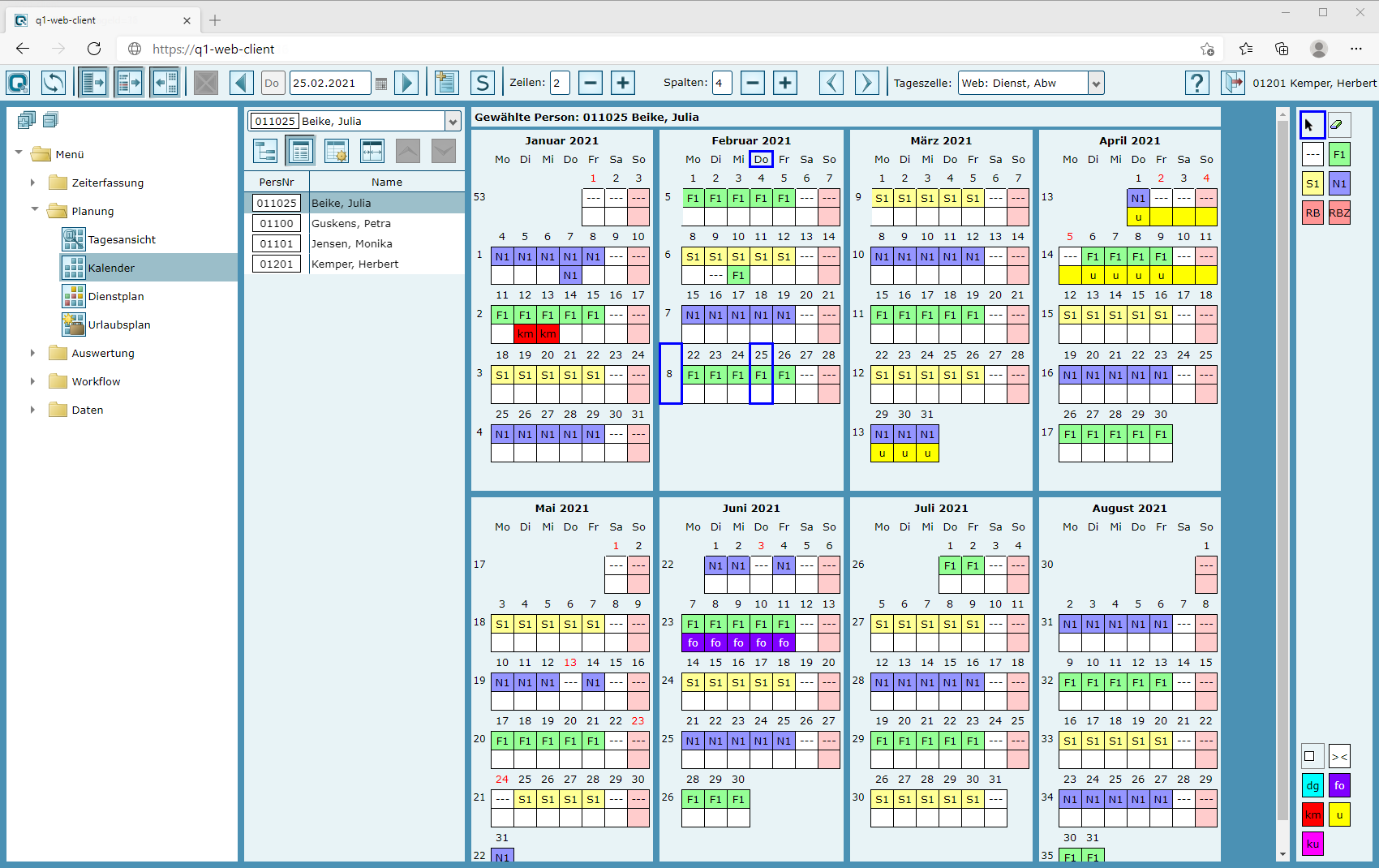
Task: Open Dienstplan in the Planung menu
Action: 115,296
